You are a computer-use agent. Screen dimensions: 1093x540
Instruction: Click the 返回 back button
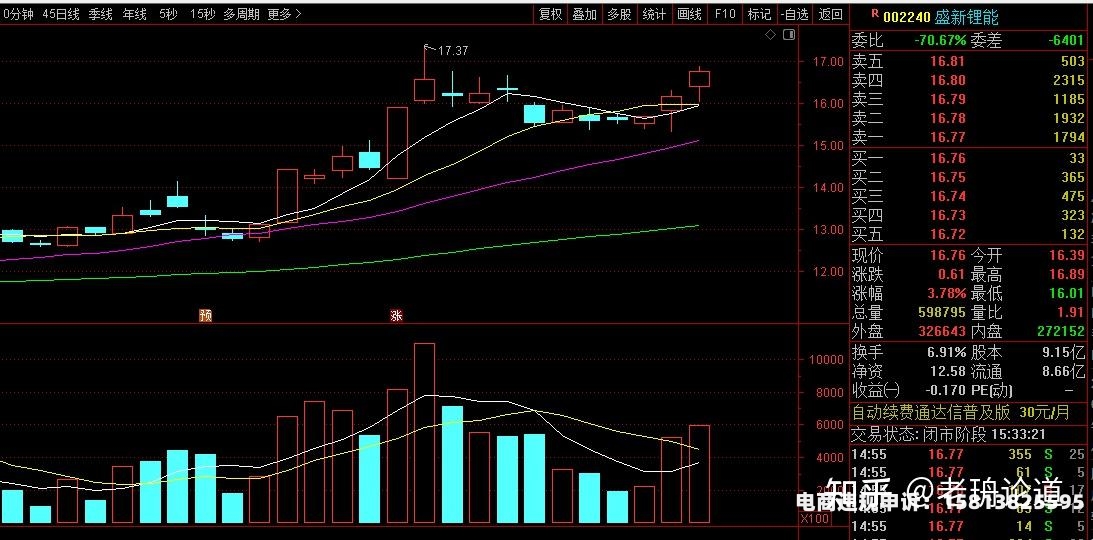(831, 14)
